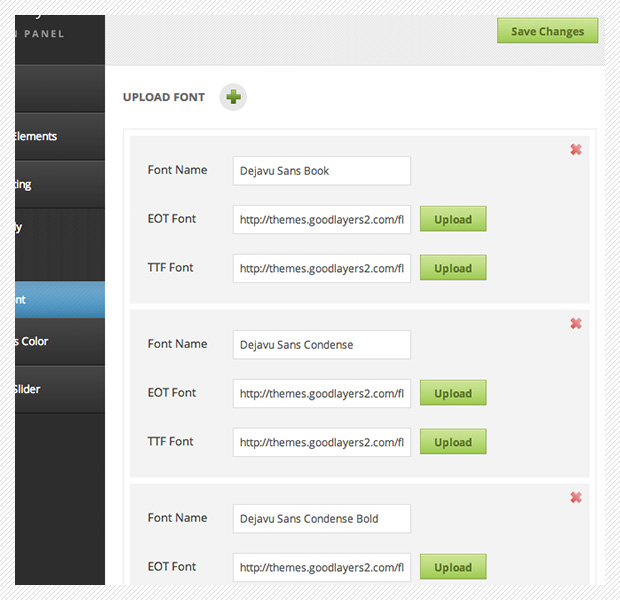Focus the TTF Font URL field for Dejavu Sans Condense
The image size is (620, 600).
321,442
